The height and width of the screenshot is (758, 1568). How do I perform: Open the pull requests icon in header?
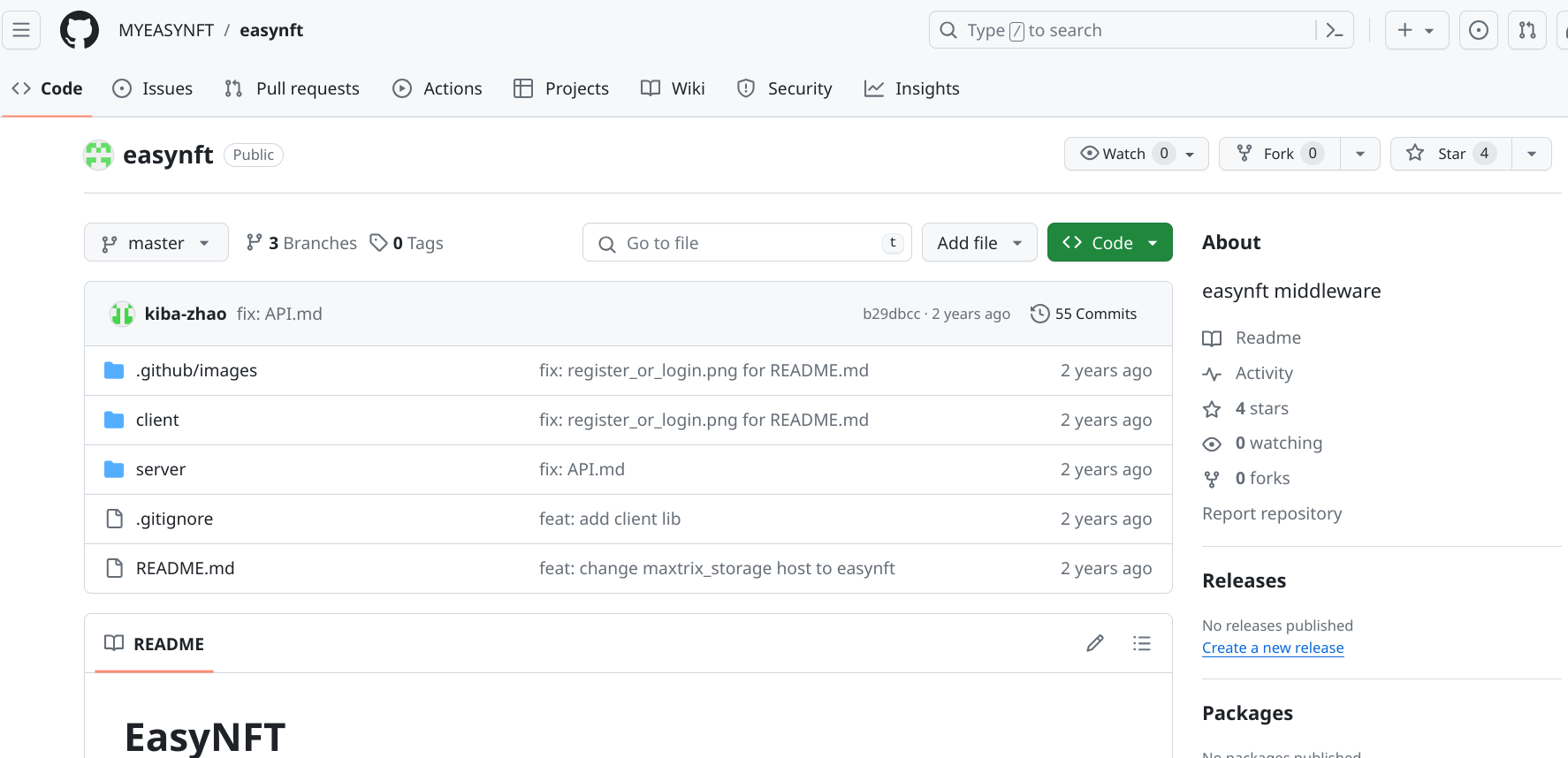point(1527,30)
